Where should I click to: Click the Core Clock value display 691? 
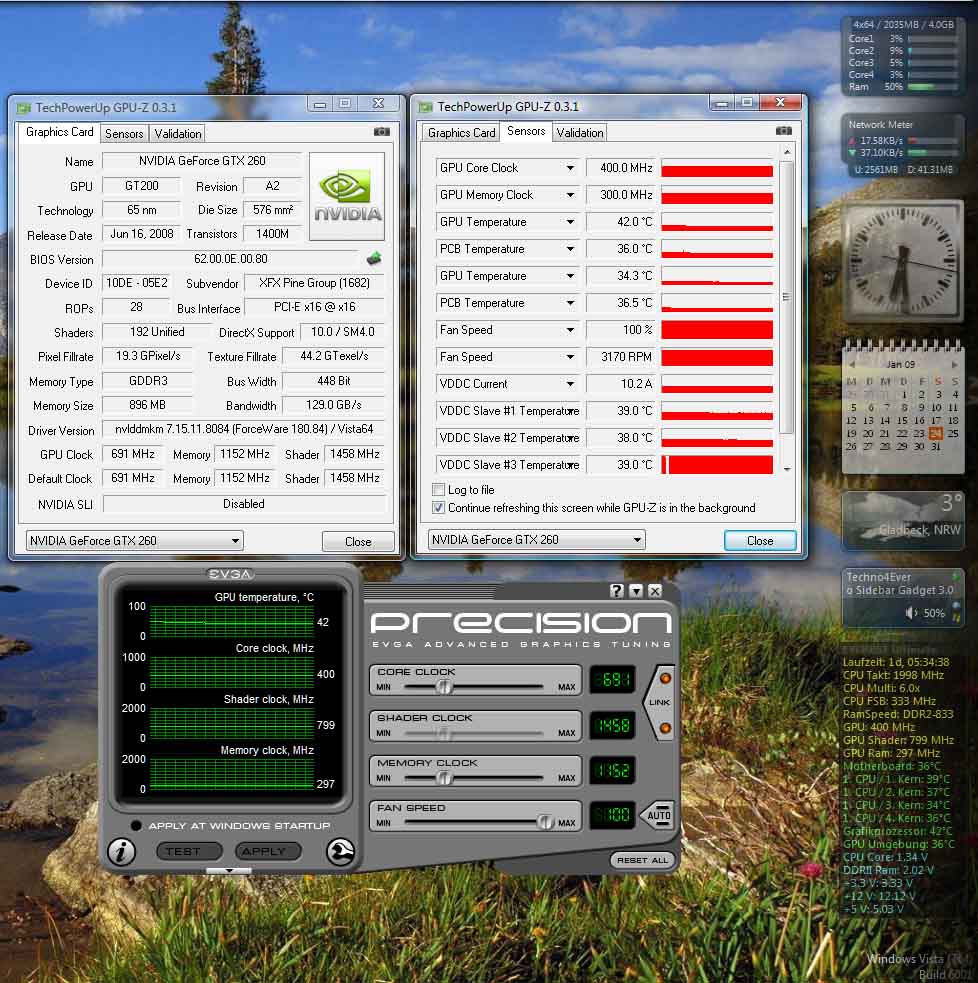point(613,680)
